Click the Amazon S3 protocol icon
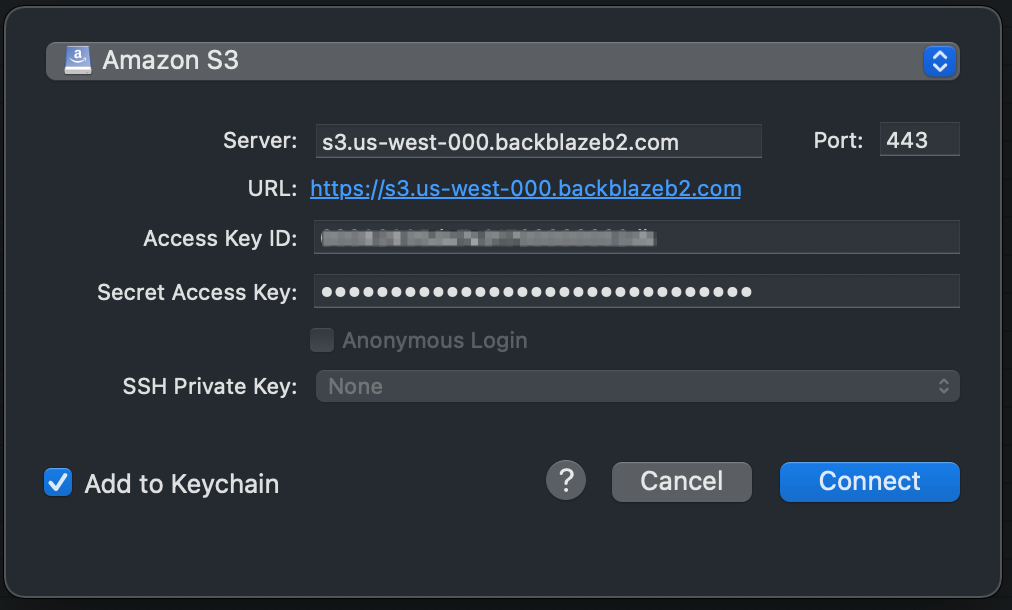 (x=78, y=60)
